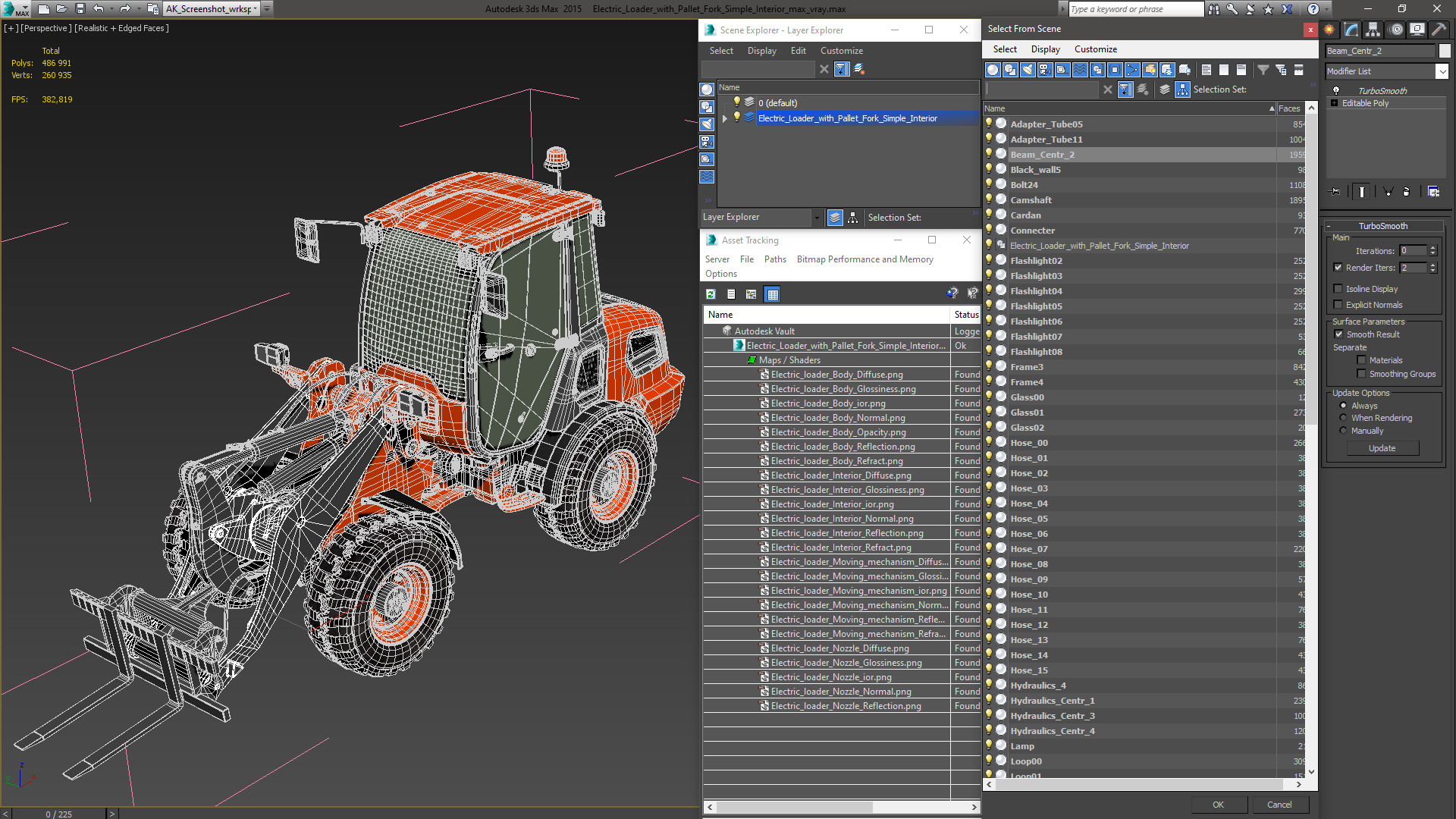Screen dimensions: 1456x819
Task: Toggle Display Cameras filter in Select From Scene
Action: [1045, 70]
